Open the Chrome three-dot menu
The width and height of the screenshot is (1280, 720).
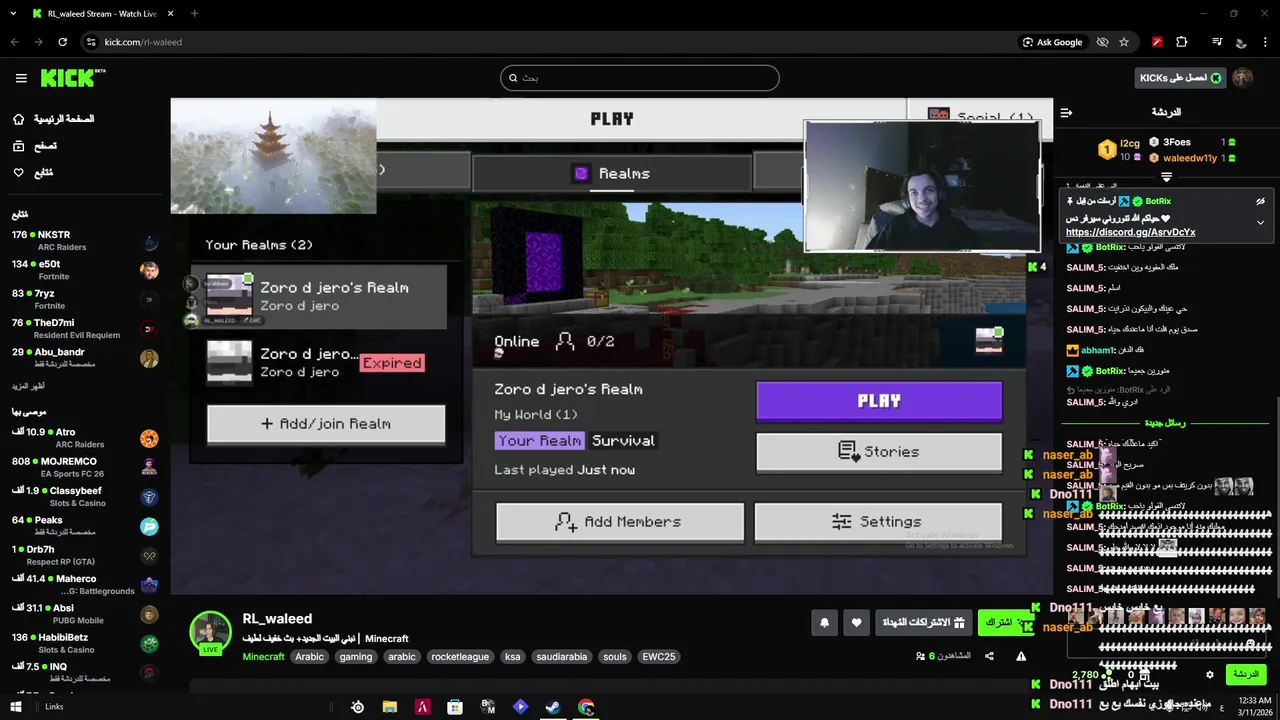pos(1265,42)
